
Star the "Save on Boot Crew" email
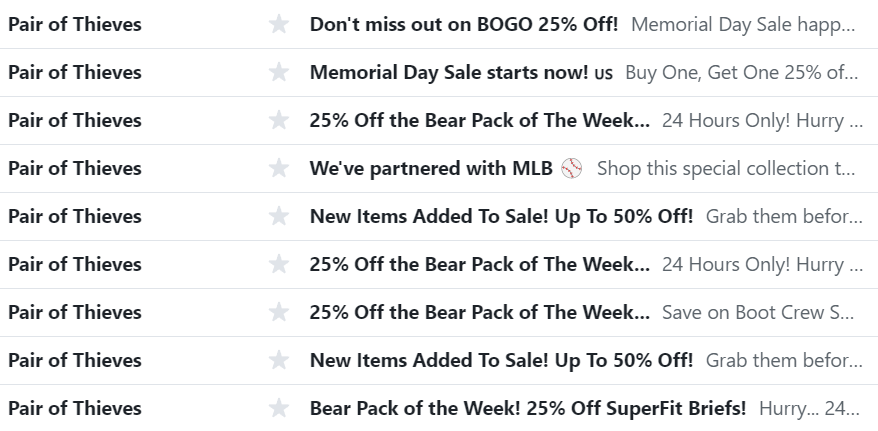pyautogui.click(x=279, y=312)
